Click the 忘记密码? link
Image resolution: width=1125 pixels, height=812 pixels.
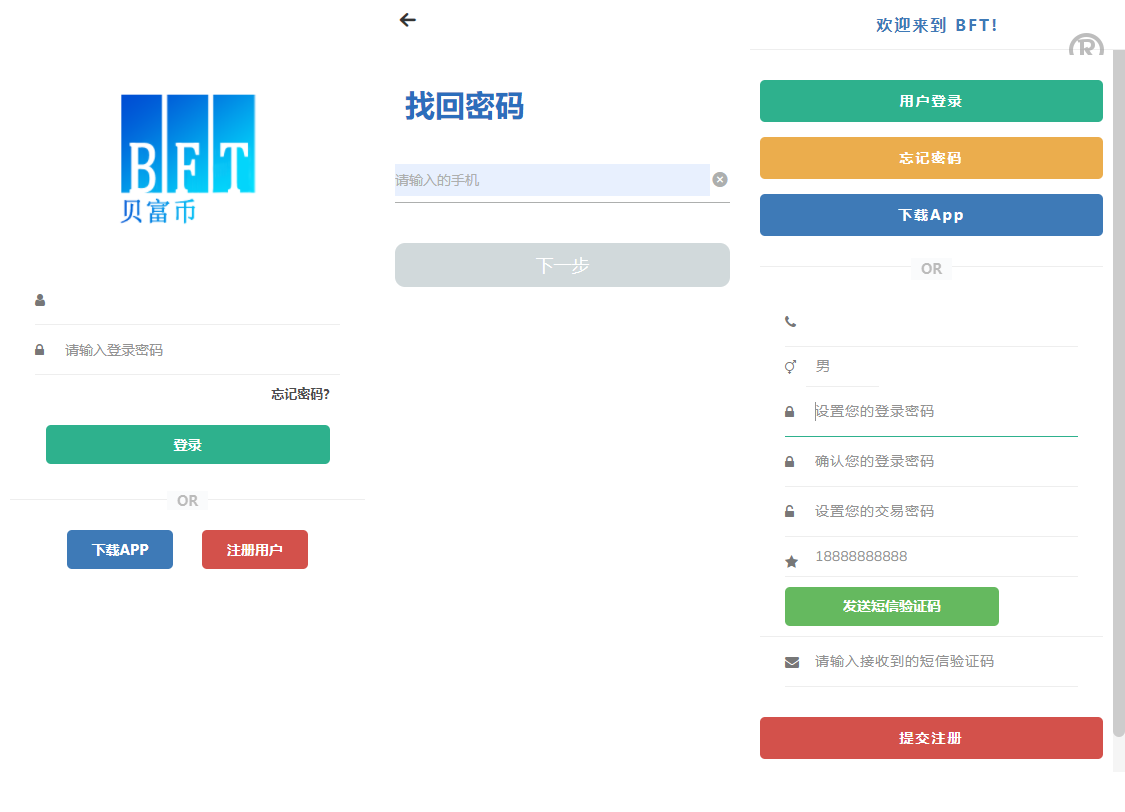tap(300, 394)
